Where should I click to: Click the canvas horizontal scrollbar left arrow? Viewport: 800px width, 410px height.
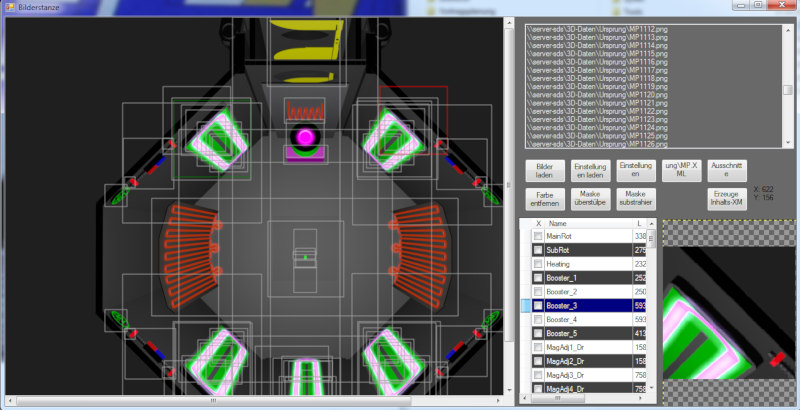pos(9,401)
